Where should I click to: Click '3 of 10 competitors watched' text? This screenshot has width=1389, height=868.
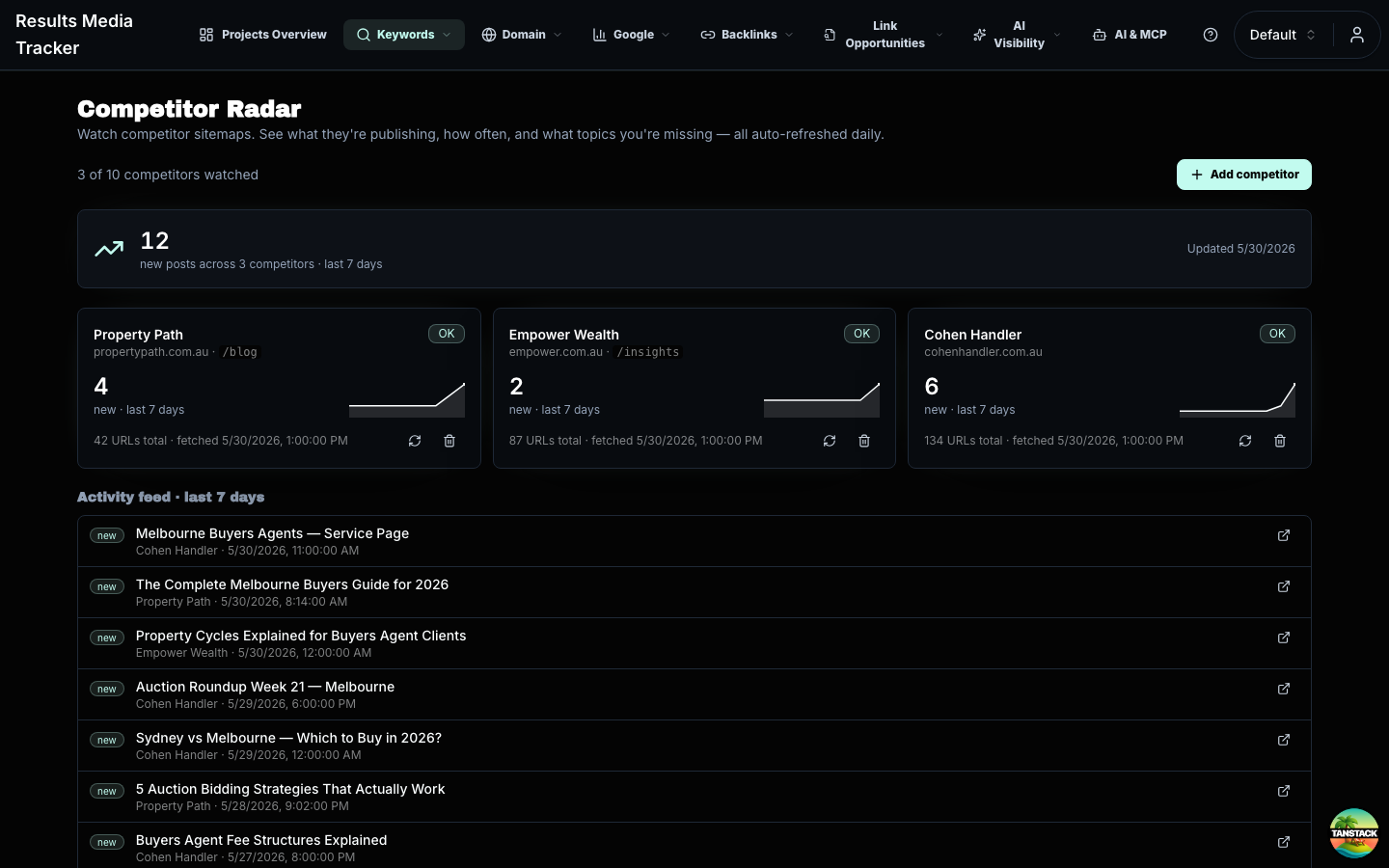[x=168, y=175]
